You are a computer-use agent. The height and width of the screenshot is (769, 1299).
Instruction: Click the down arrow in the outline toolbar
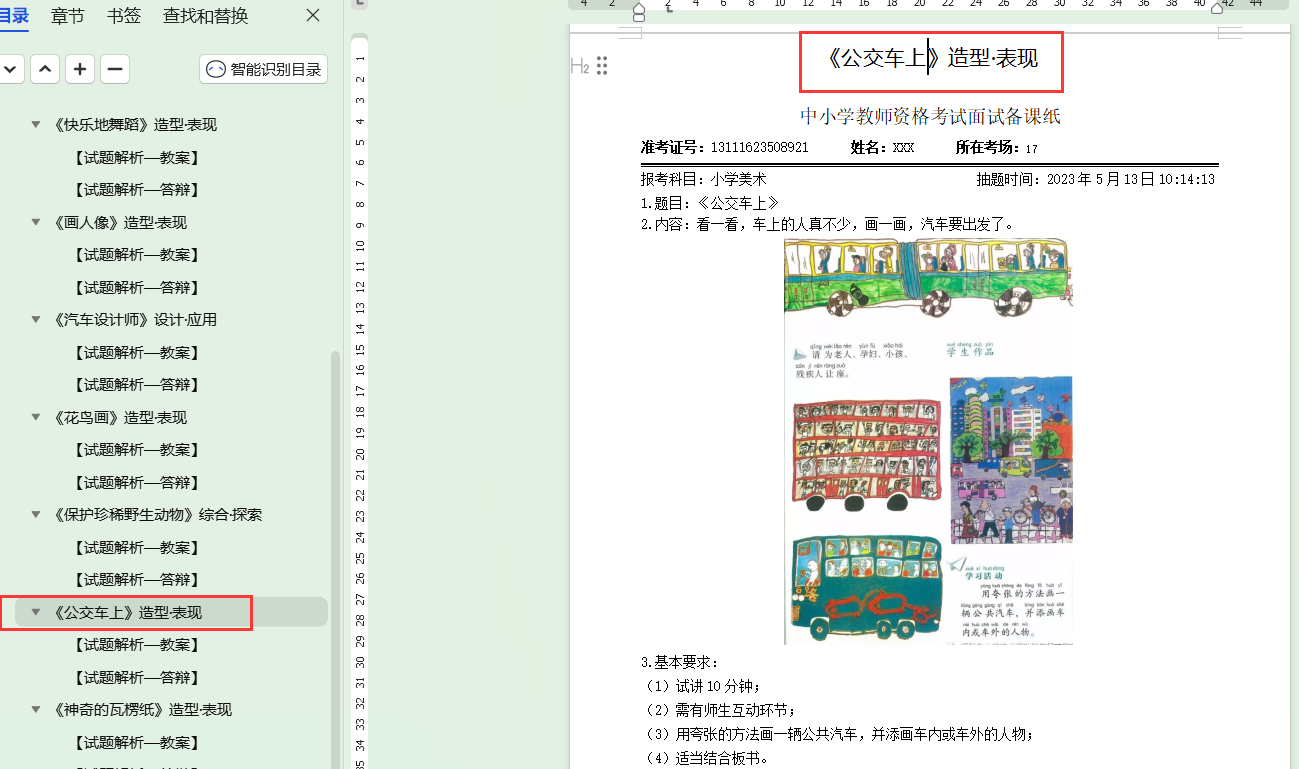click(x=10, y=69)
